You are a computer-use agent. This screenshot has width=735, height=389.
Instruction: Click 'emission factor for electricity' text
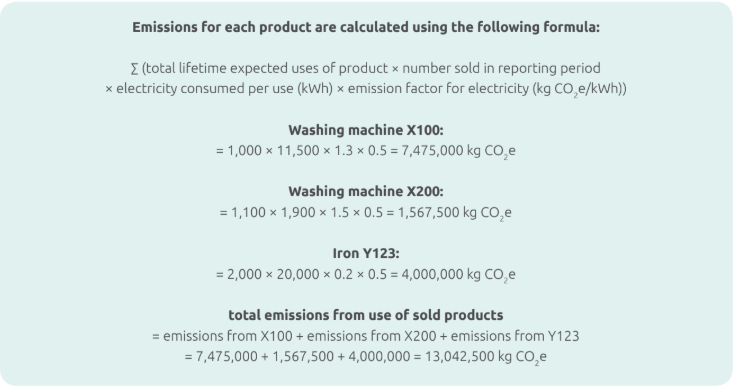pos(438,89)
